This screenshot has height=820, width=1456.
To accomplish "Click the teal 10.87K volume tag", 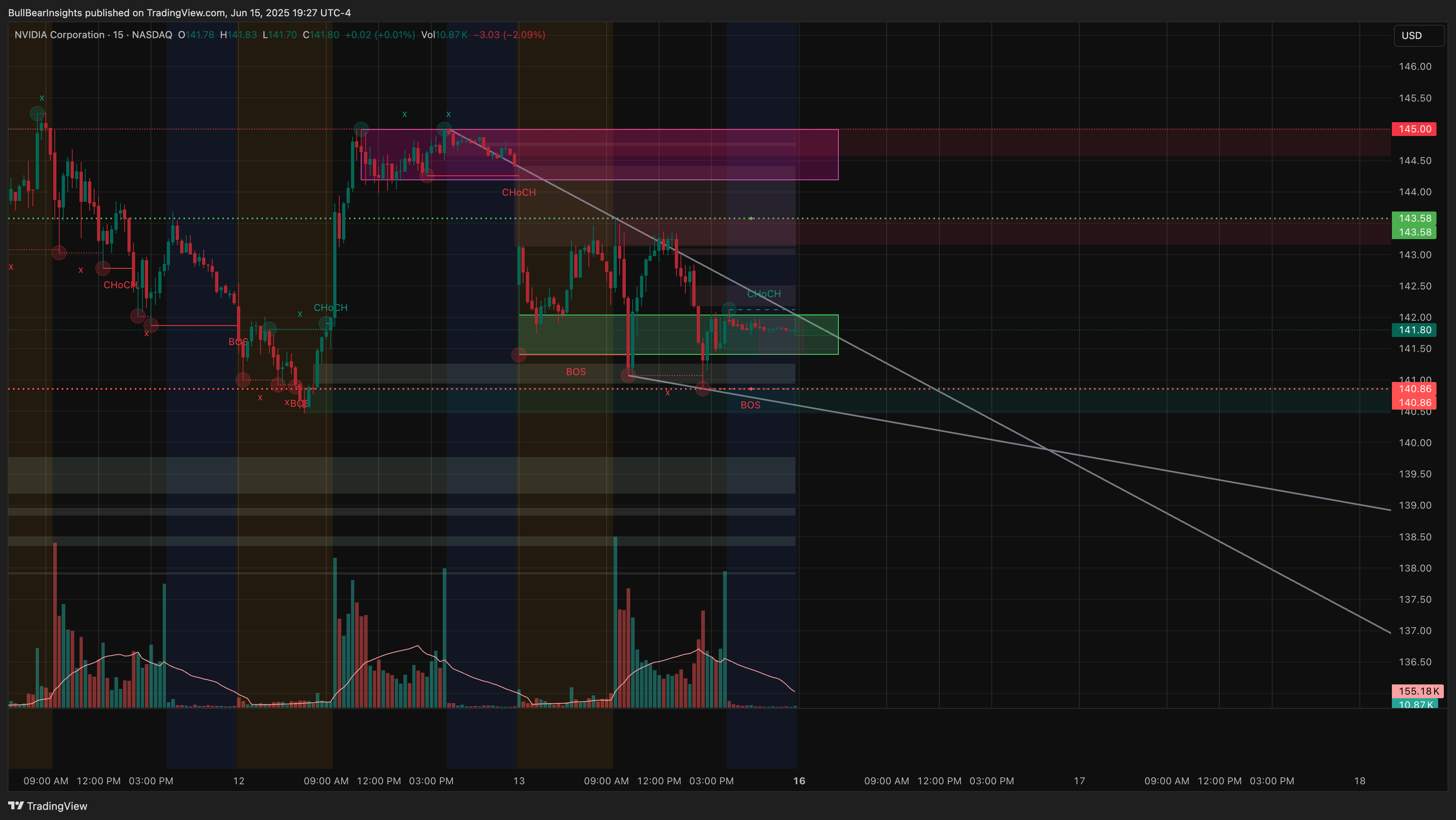I will pos(1415,703).
